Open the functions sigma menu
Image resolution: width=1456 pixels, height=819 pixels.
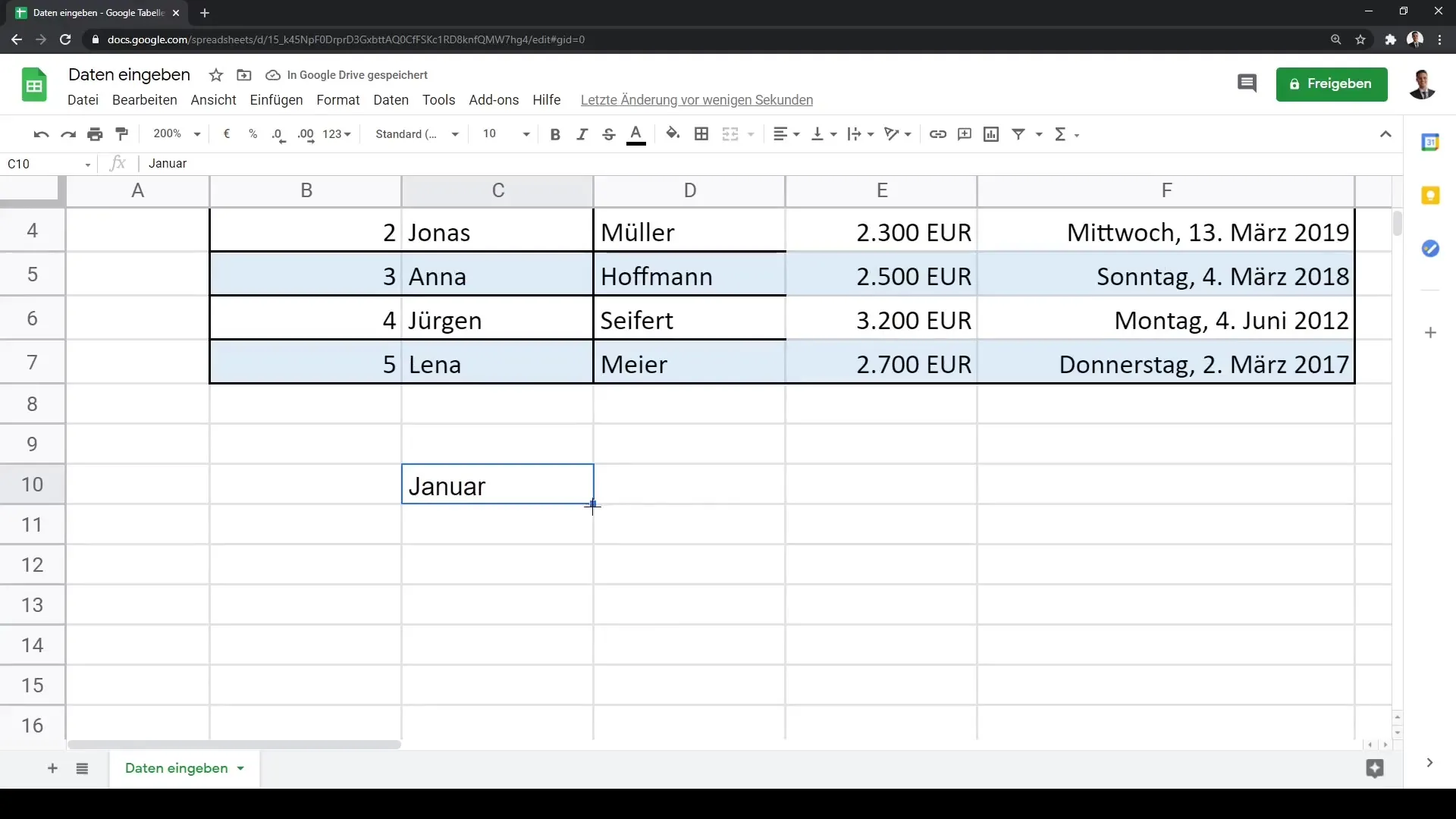click(x=1066, y=134)
